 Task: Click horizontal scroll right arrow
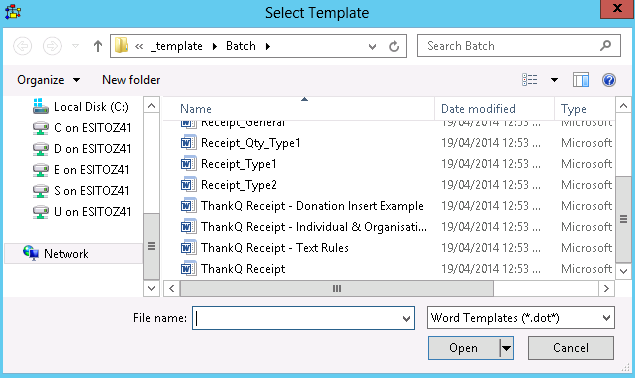point(606,288)
